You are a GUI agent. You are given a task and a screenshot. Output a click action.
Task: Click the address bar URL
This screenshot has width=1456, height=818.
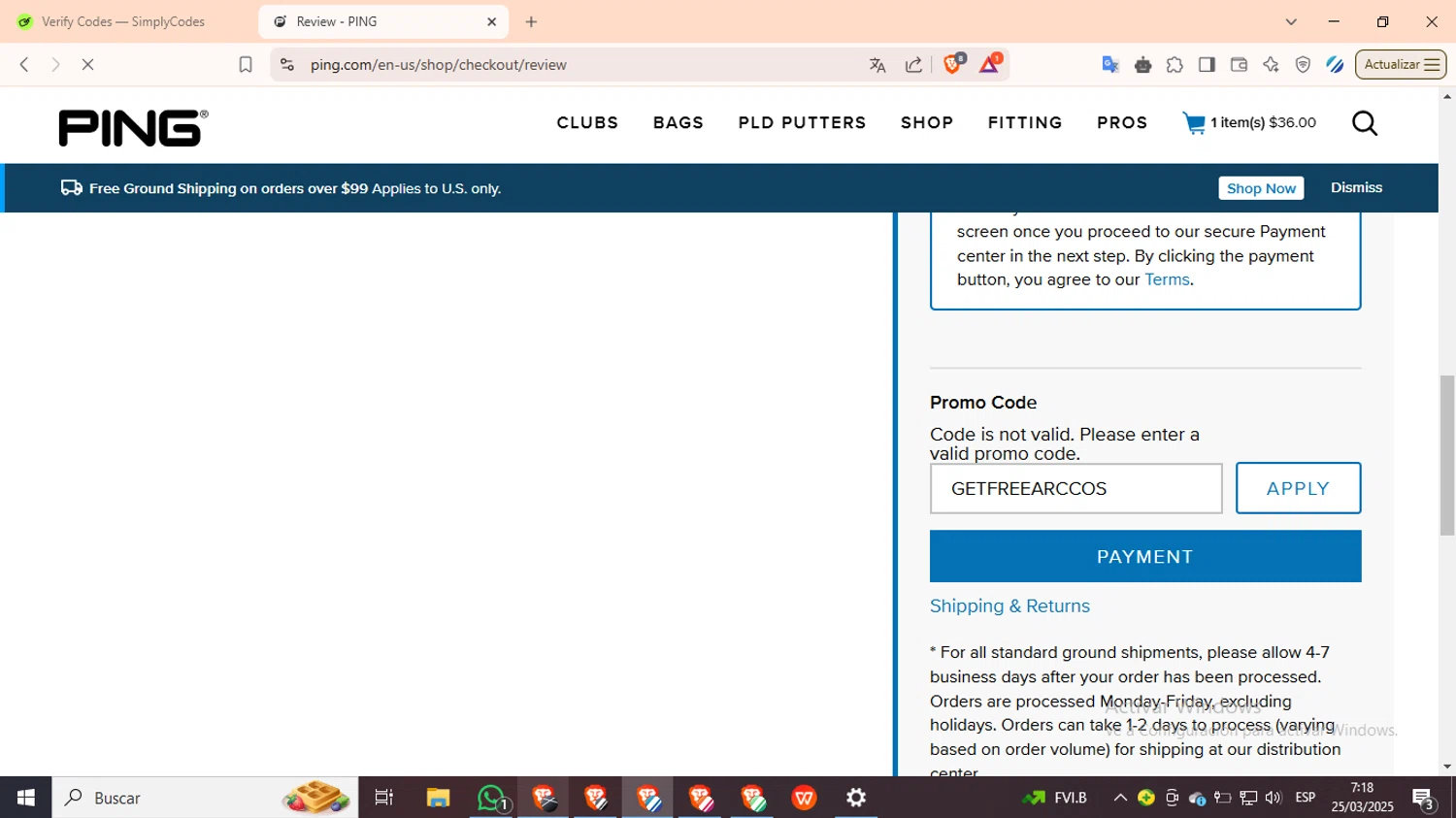point(439,65)
